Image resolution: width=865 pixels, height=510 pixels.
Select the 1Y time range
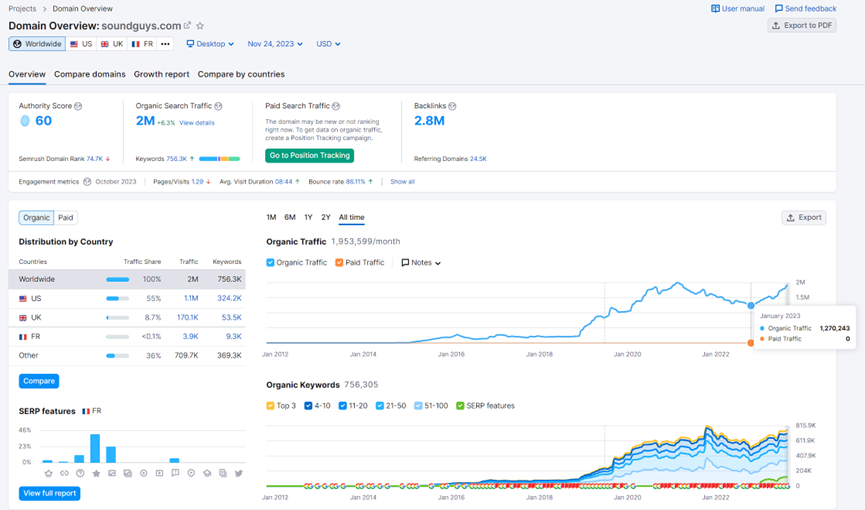308,217
